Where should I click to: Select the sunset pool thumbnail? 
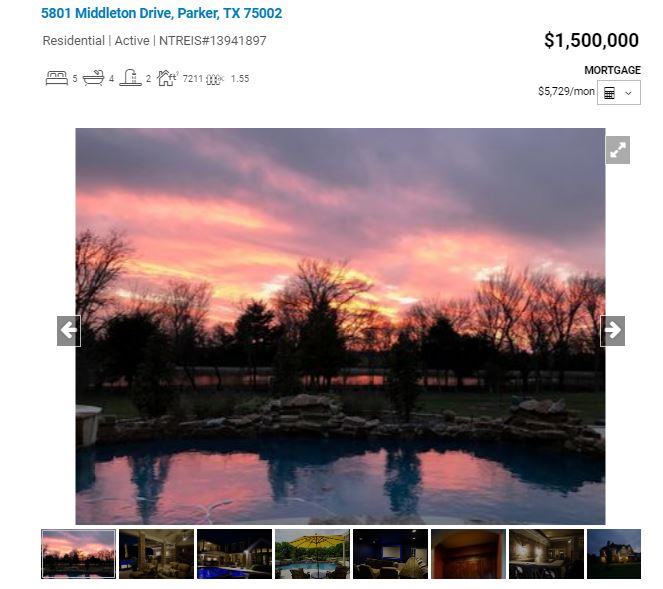[78, 554]
